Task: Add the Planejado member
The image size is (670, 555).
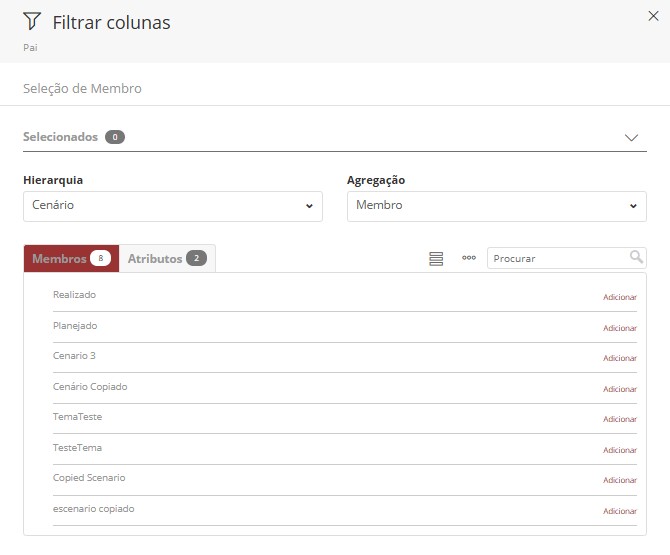Action: (619, 328)
